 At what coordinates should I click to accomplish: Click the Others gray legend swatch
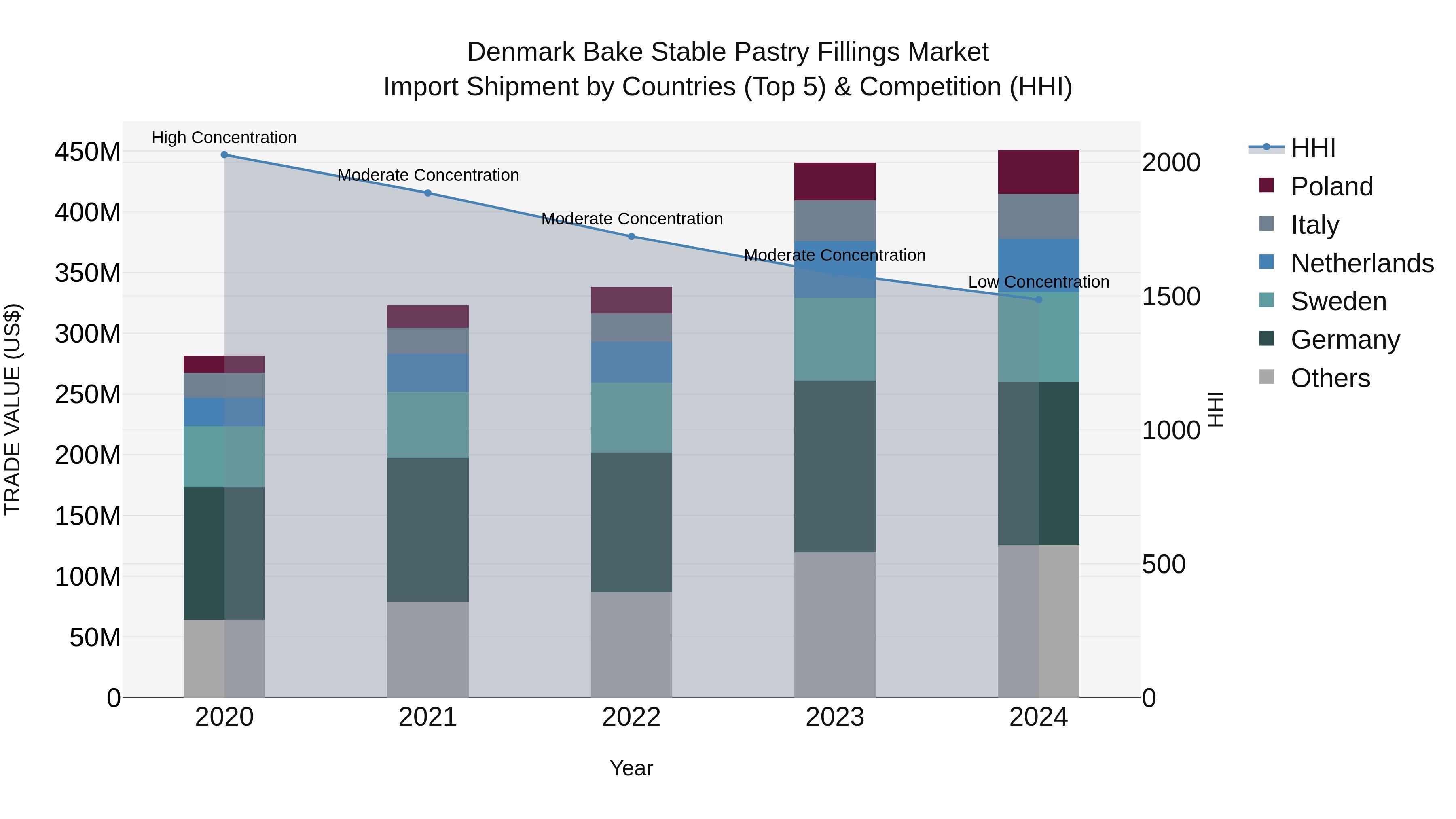1267,377
